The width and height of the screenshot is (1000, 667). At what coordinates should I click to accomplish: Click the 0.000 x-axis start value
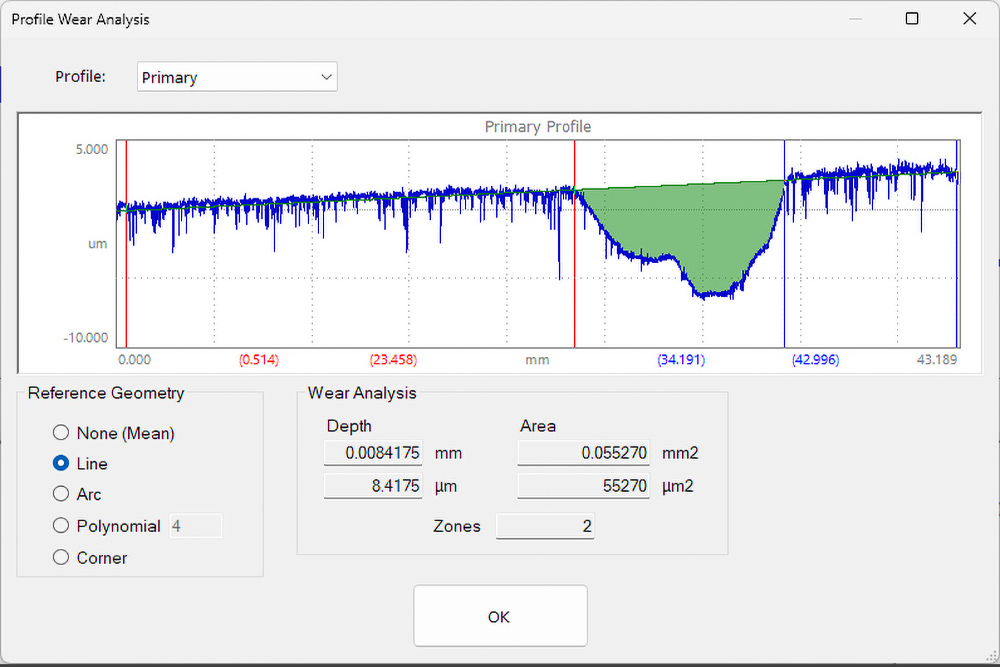(x=135, y=360)
